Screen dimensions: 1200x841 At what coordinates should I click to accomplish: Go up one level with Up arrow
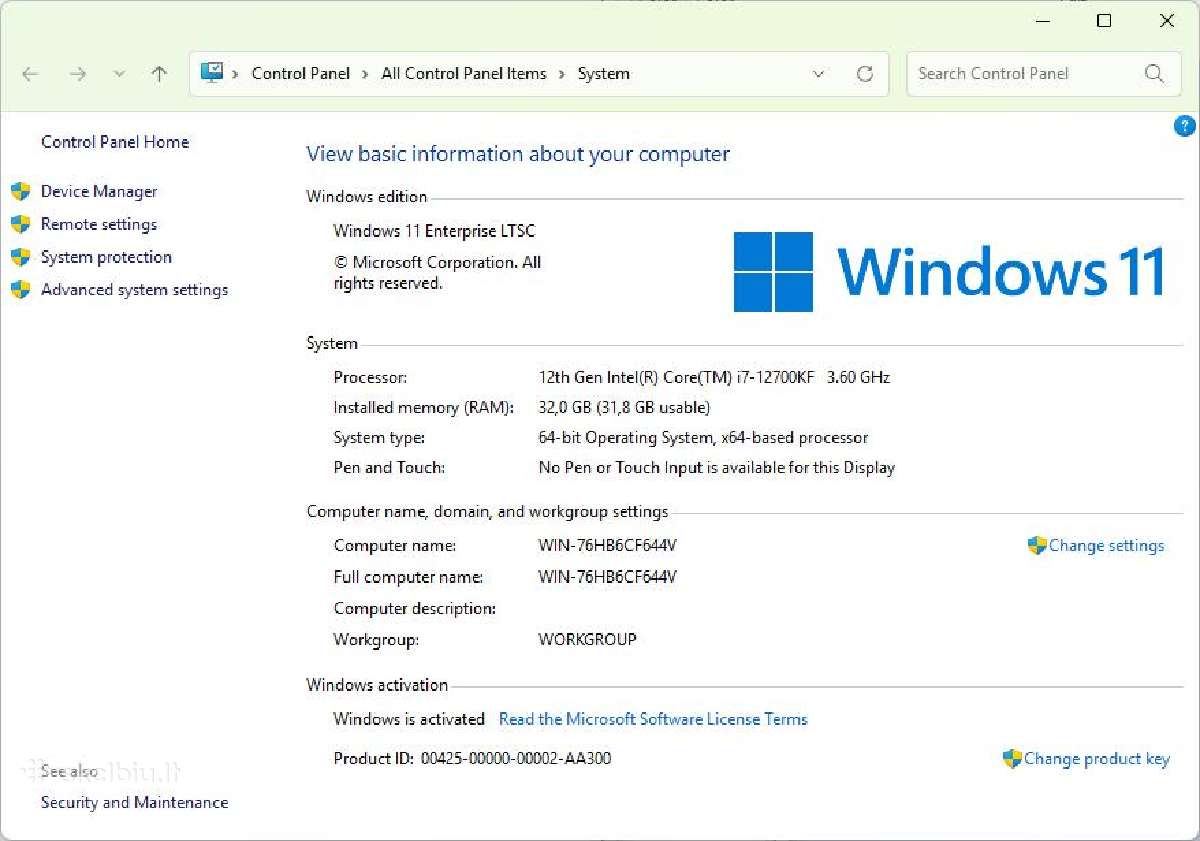point(159,74)
